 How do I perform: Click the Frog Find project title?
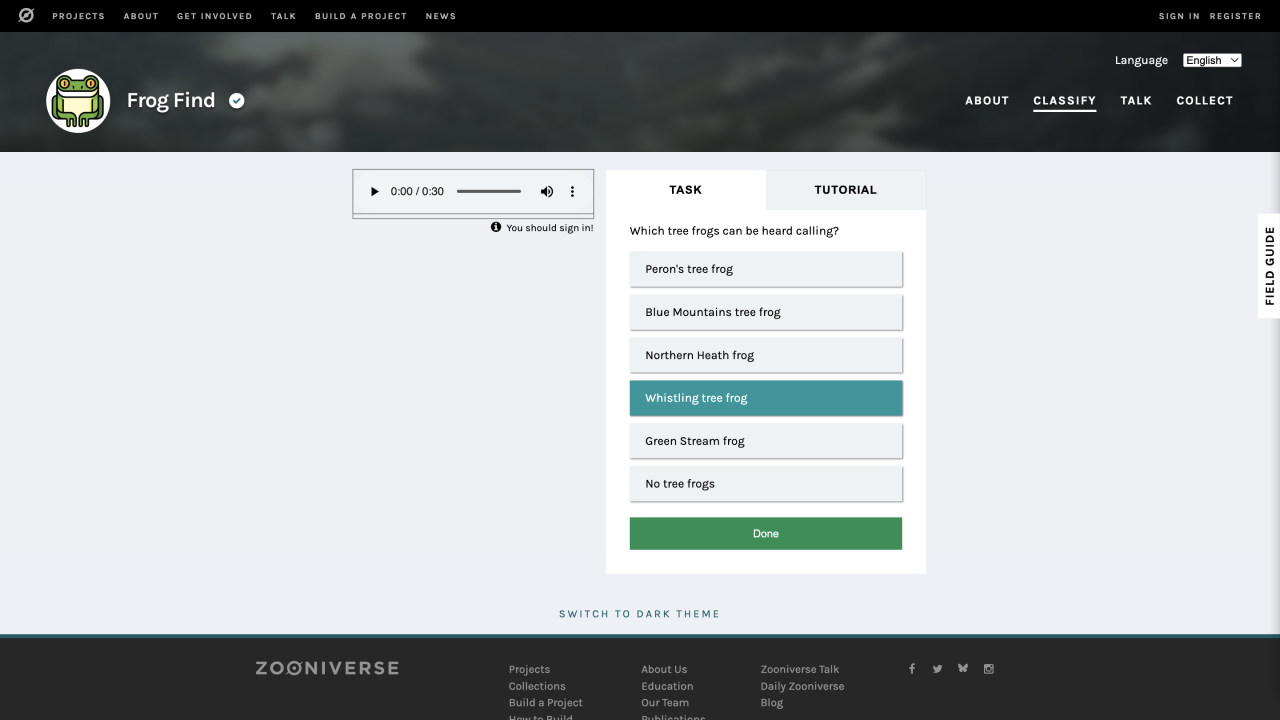click(171, 100)
